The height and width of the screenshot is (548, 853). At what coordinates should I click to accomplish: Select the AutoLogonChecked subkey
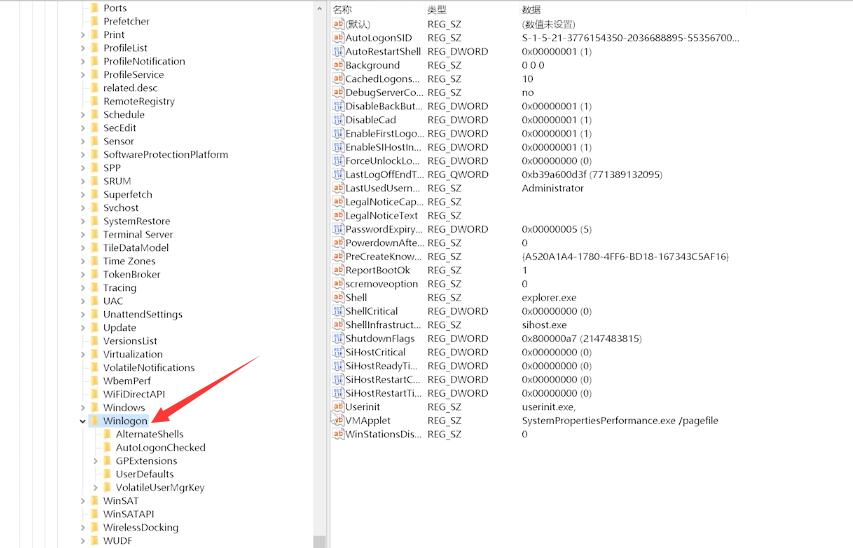pos(160,447)
